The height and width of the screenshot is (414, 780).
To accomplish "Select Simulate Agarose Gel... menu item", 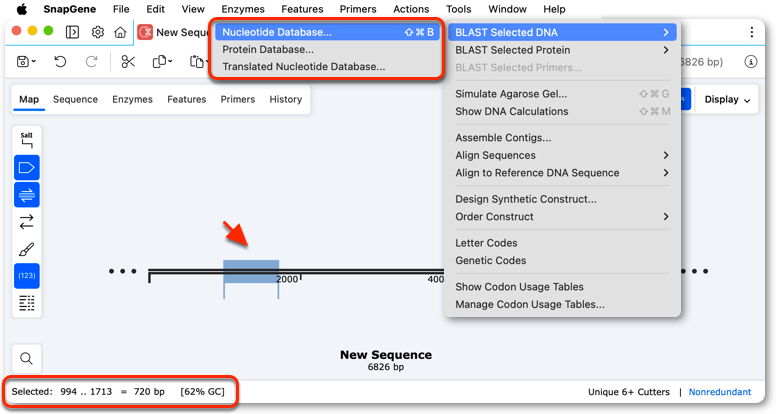I will tap(562, 94).
